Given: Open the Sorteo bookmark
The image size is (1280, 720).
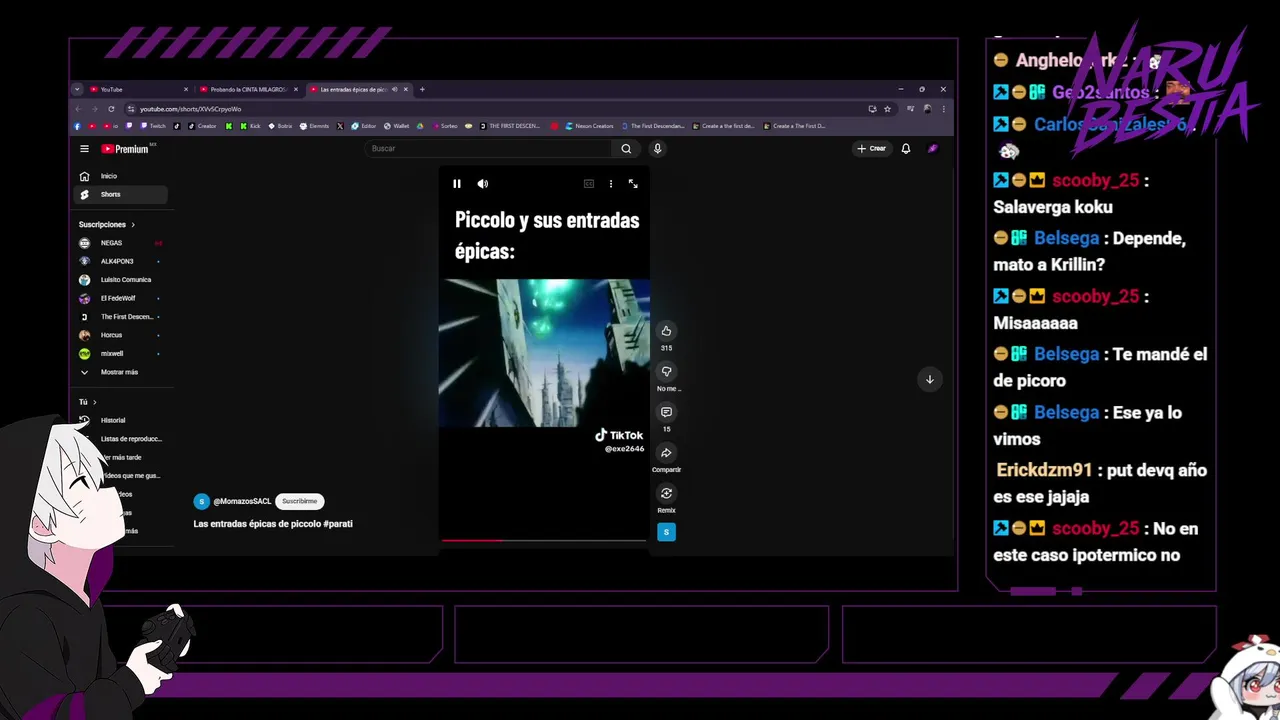Looking at the screenshot, I should pos(444,126).
